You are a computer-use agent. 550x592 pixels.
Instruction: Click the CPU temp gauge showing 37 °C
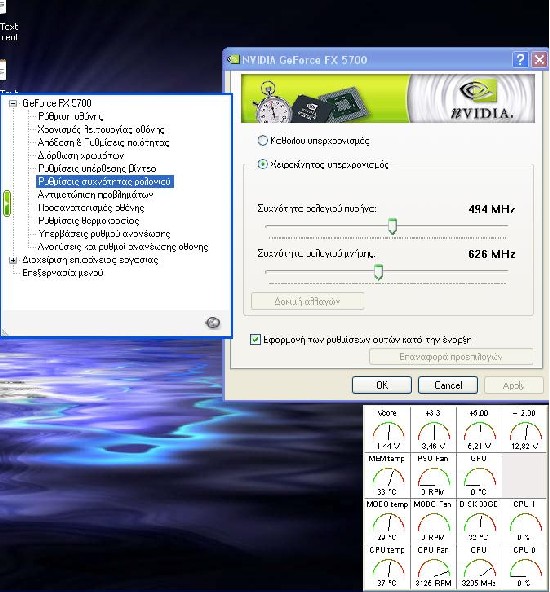388,566
